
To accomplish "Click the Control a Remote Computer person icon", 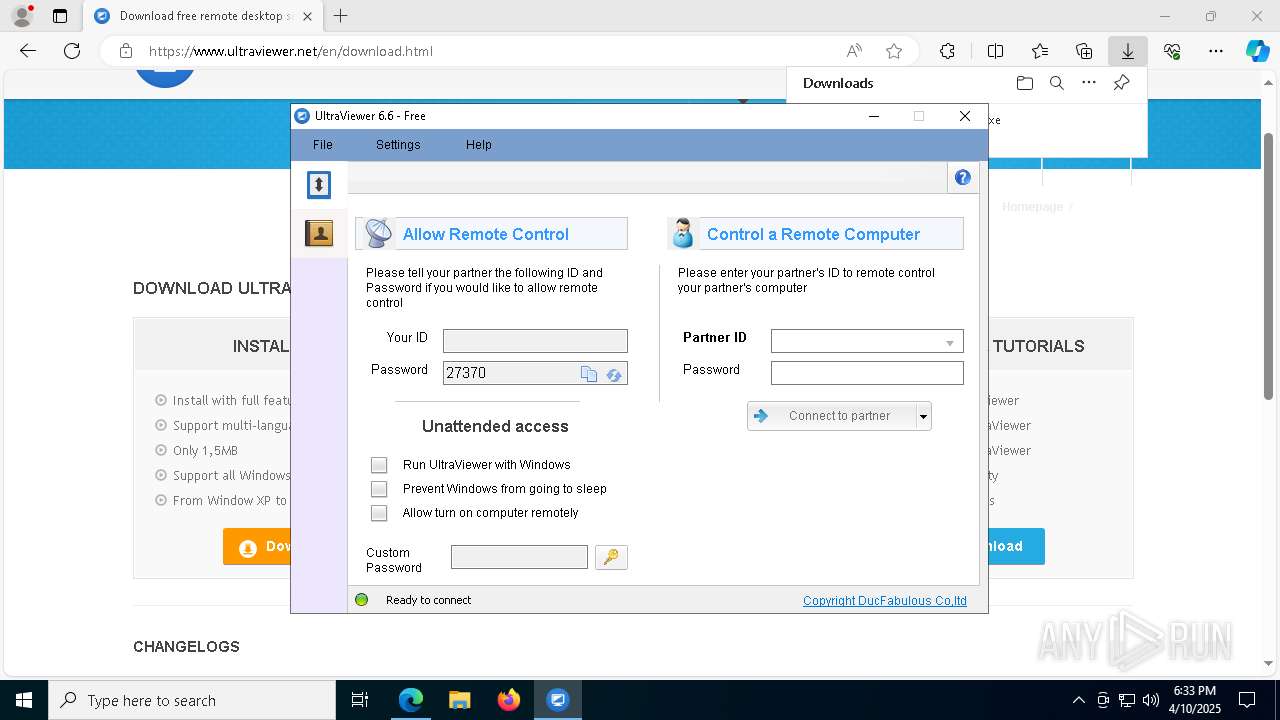I will 683,233.
